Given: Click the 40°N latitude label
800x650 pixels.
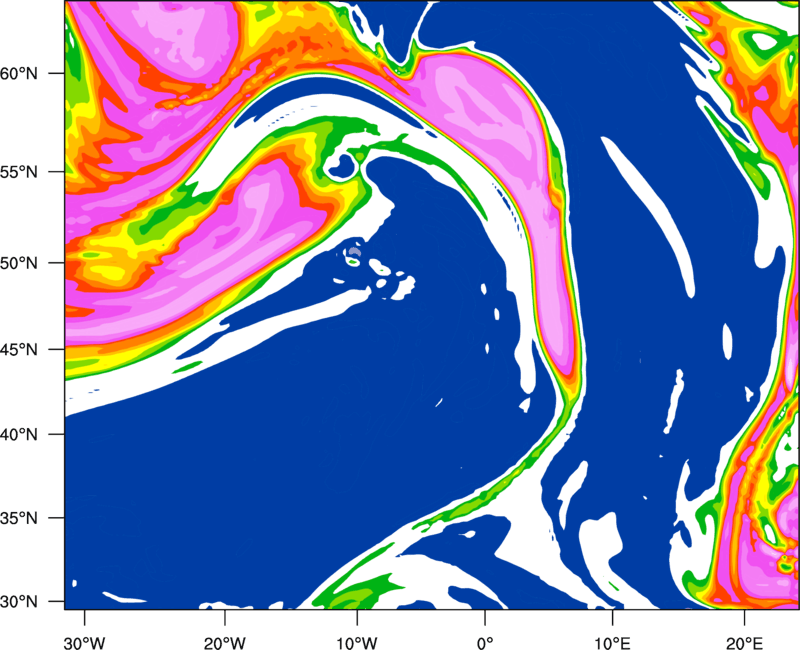Looking at the screenshot, I should point(19,435).
